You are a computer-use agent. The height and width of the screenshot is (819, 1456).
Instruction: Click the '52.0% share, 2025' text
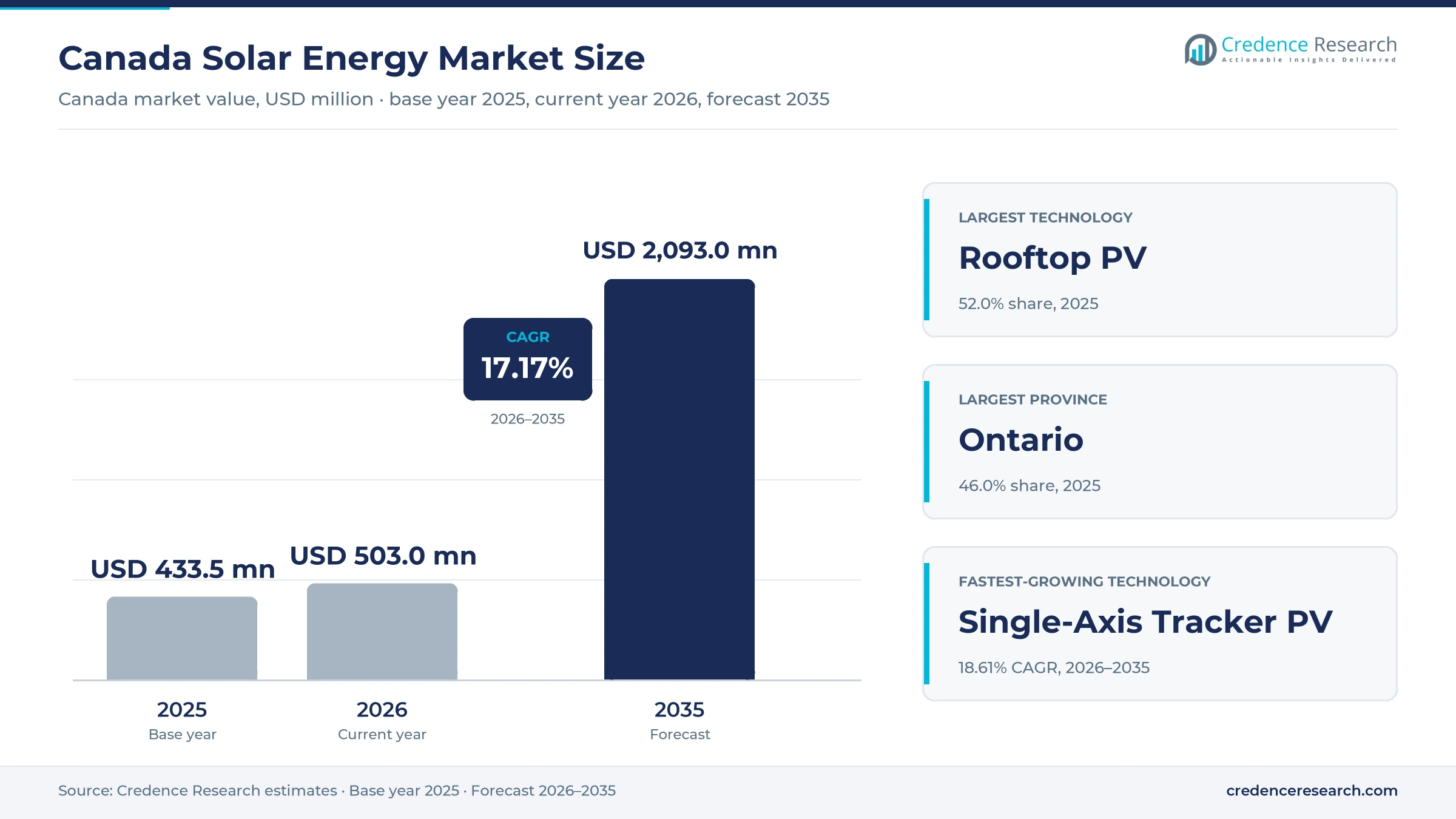pos(1028,303)
